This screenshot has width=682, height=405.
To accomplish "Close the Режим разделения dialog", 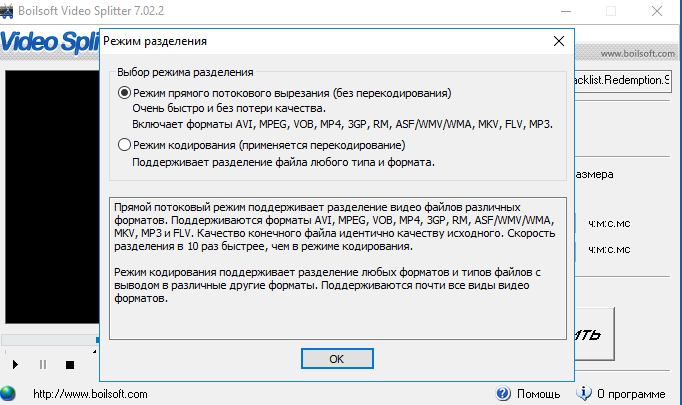I will (558, 42).
